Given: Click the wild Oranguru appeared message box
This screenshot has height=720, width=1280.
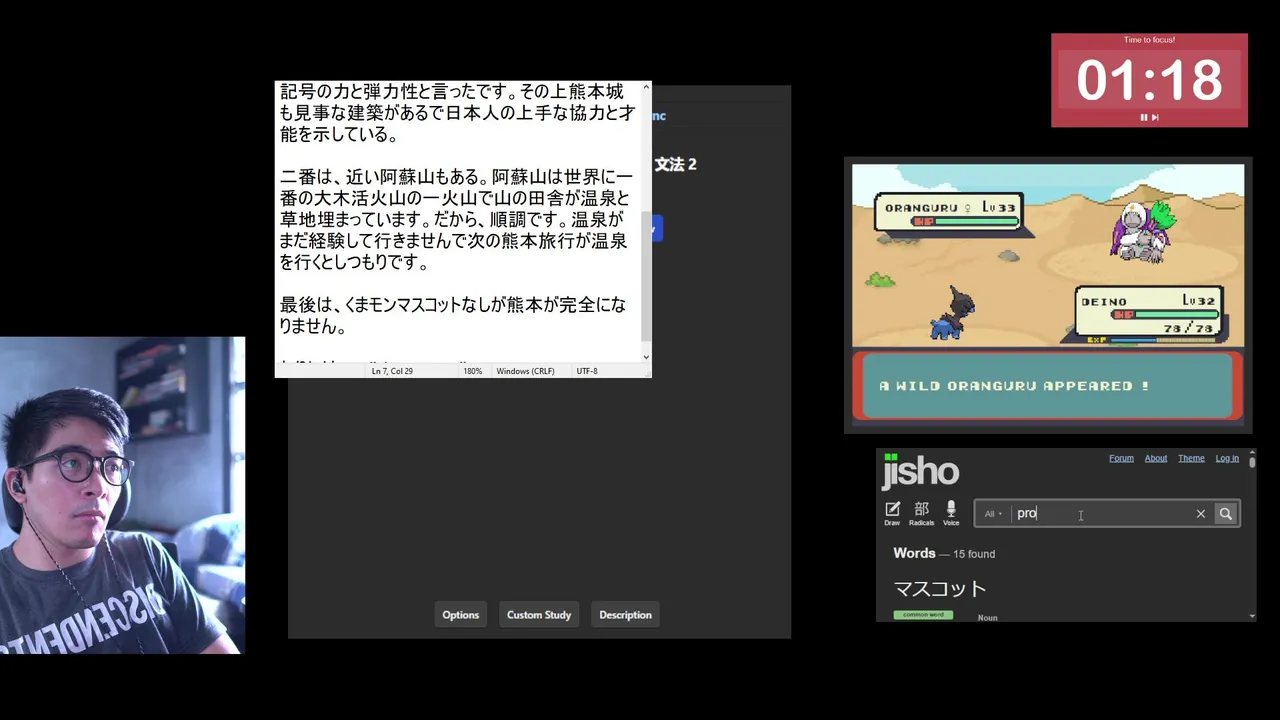Looking at the screenshot, I should click(1047, 385).
